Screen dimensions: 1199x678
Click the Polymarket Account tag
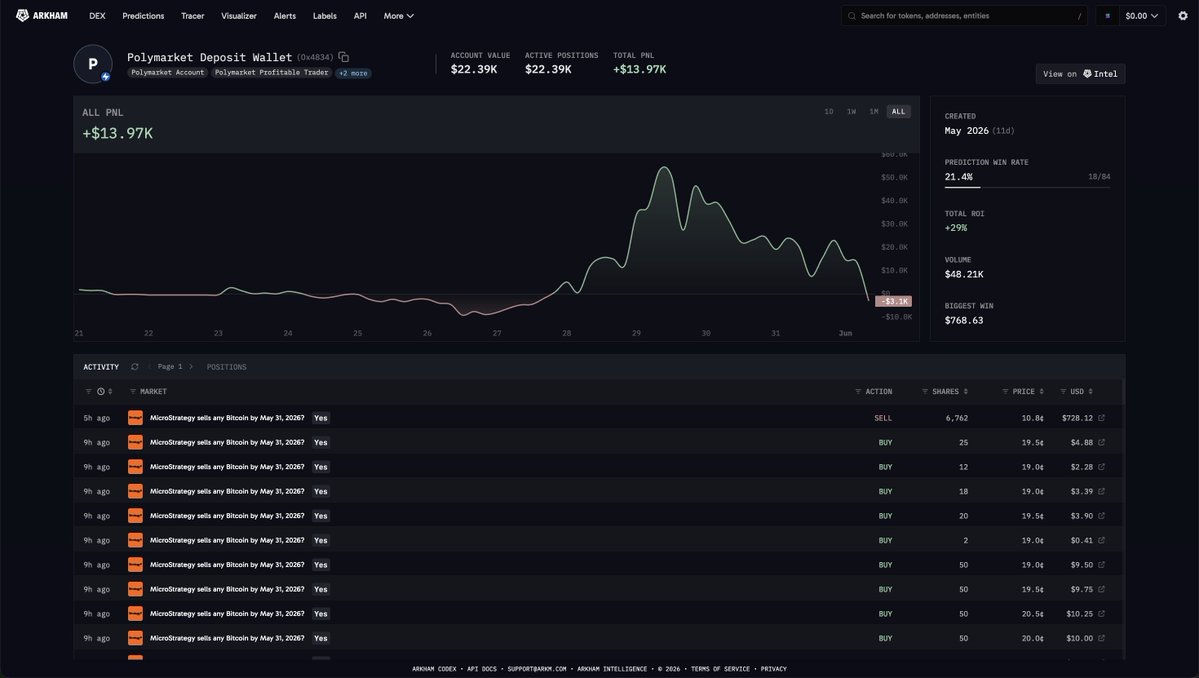[x=167, y=73]
